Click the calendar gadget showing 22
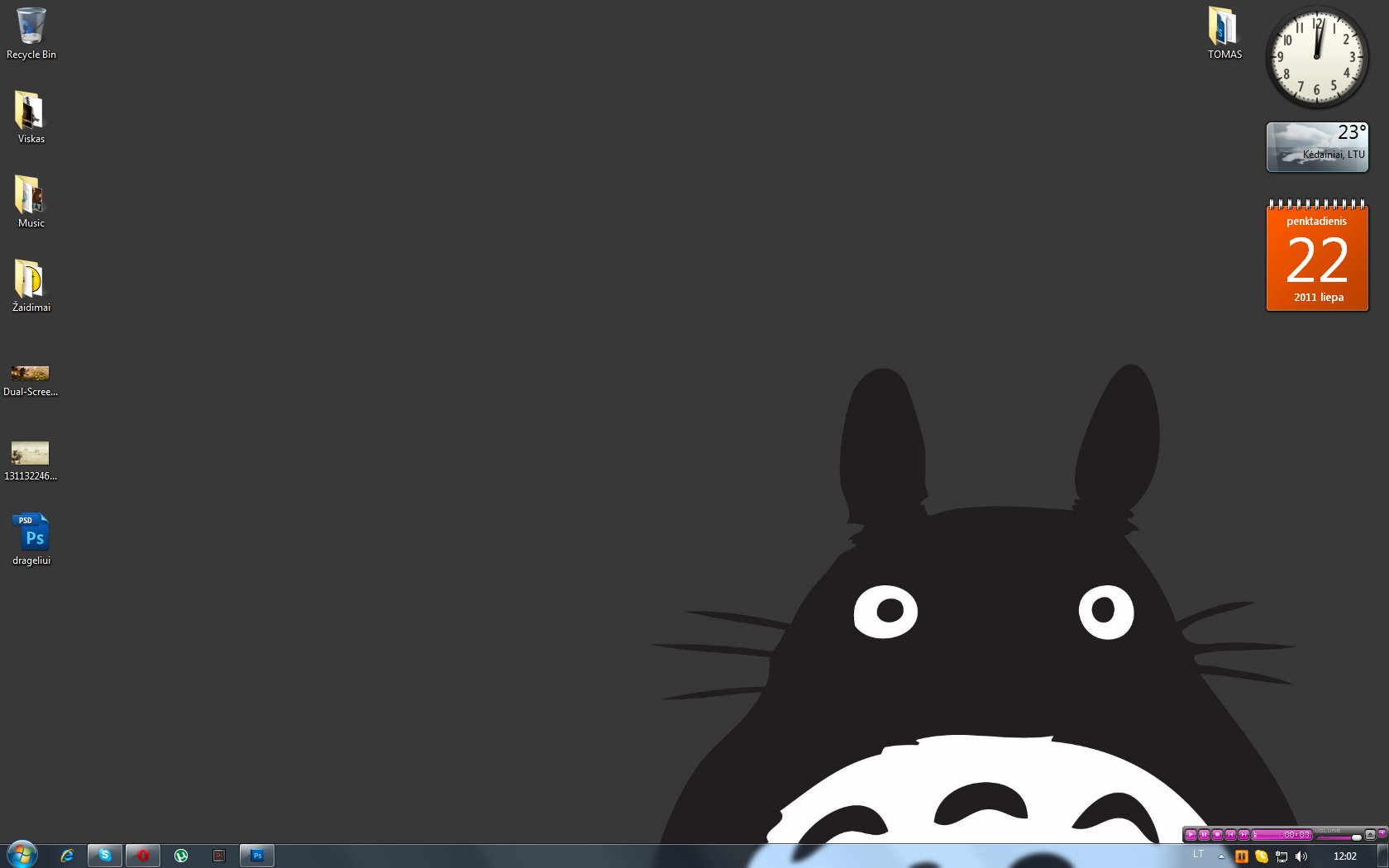The height and width of the screenshot is (868, 1389). (1317, 255)
